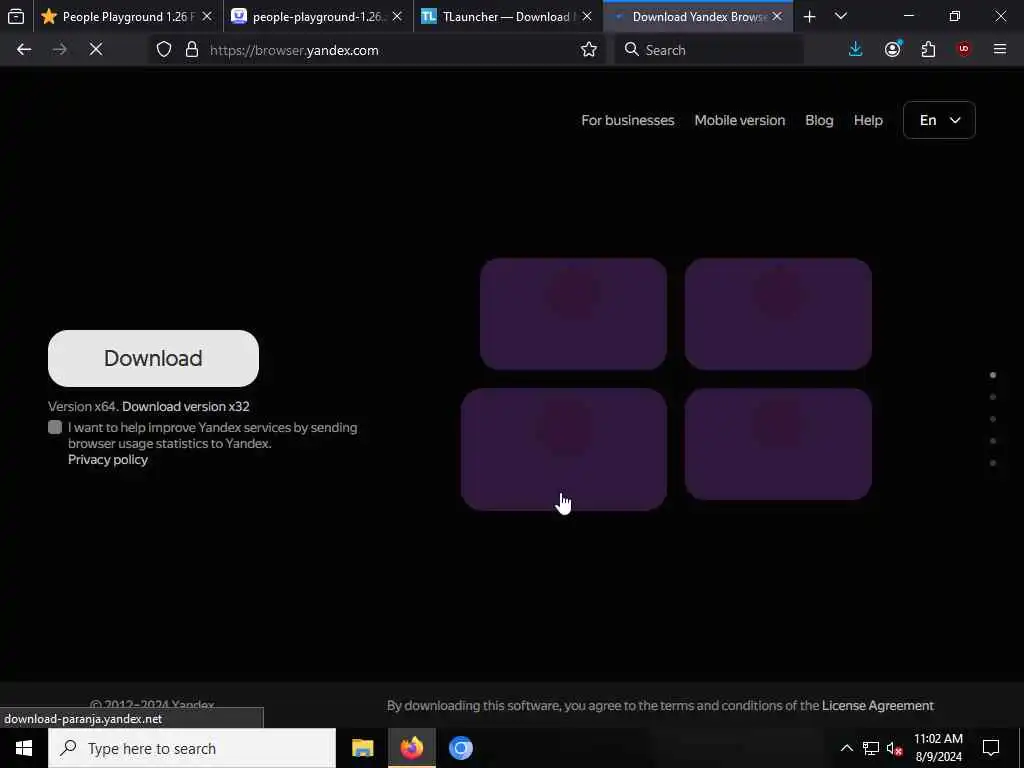This screenshot has height=768, width=1024.
Task: Click the bottom-left purple tile
Action: point(564,449)
